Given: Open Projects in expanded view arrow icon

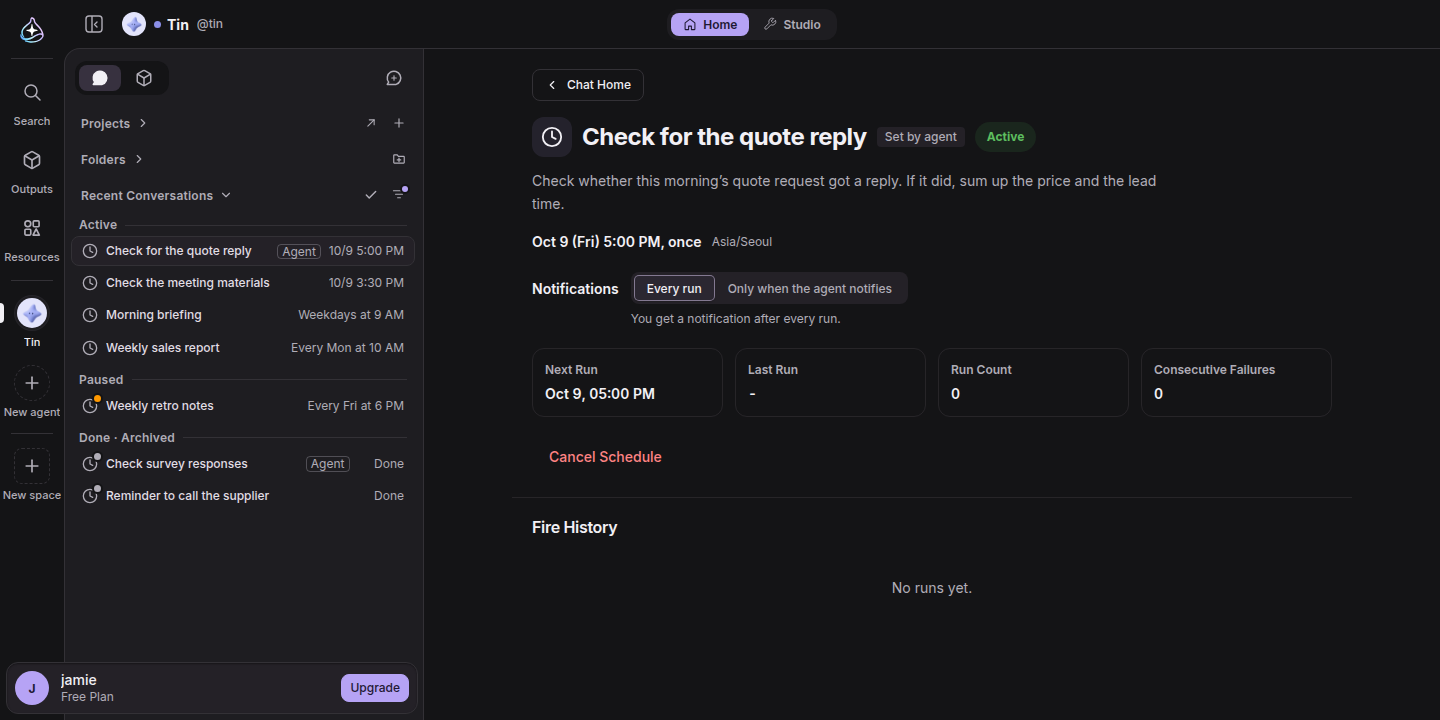Looking at the screenshot, I should [x=371, y=123].
